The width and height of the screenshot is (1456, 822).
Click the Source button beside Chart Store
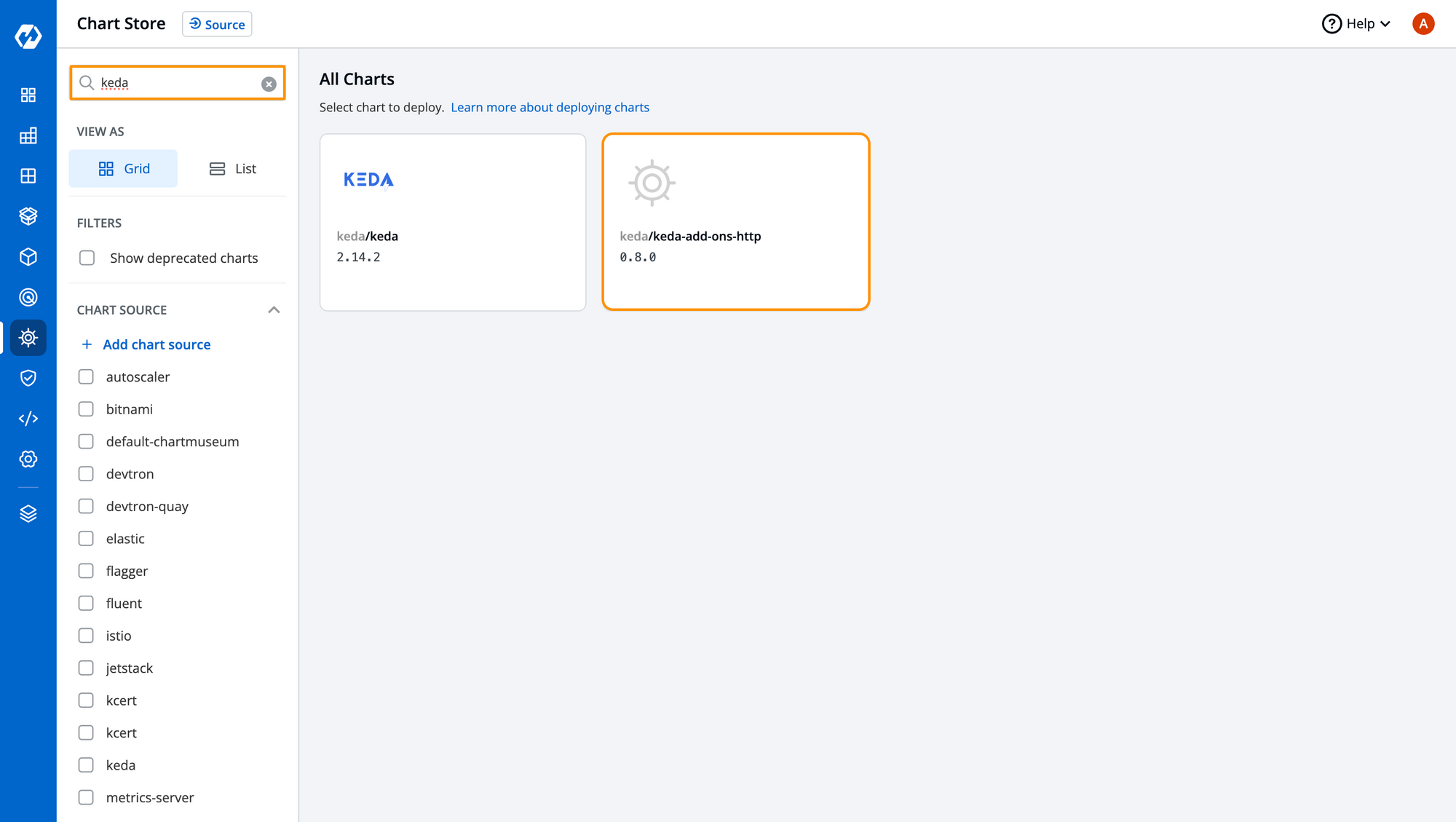coord(217,24)
